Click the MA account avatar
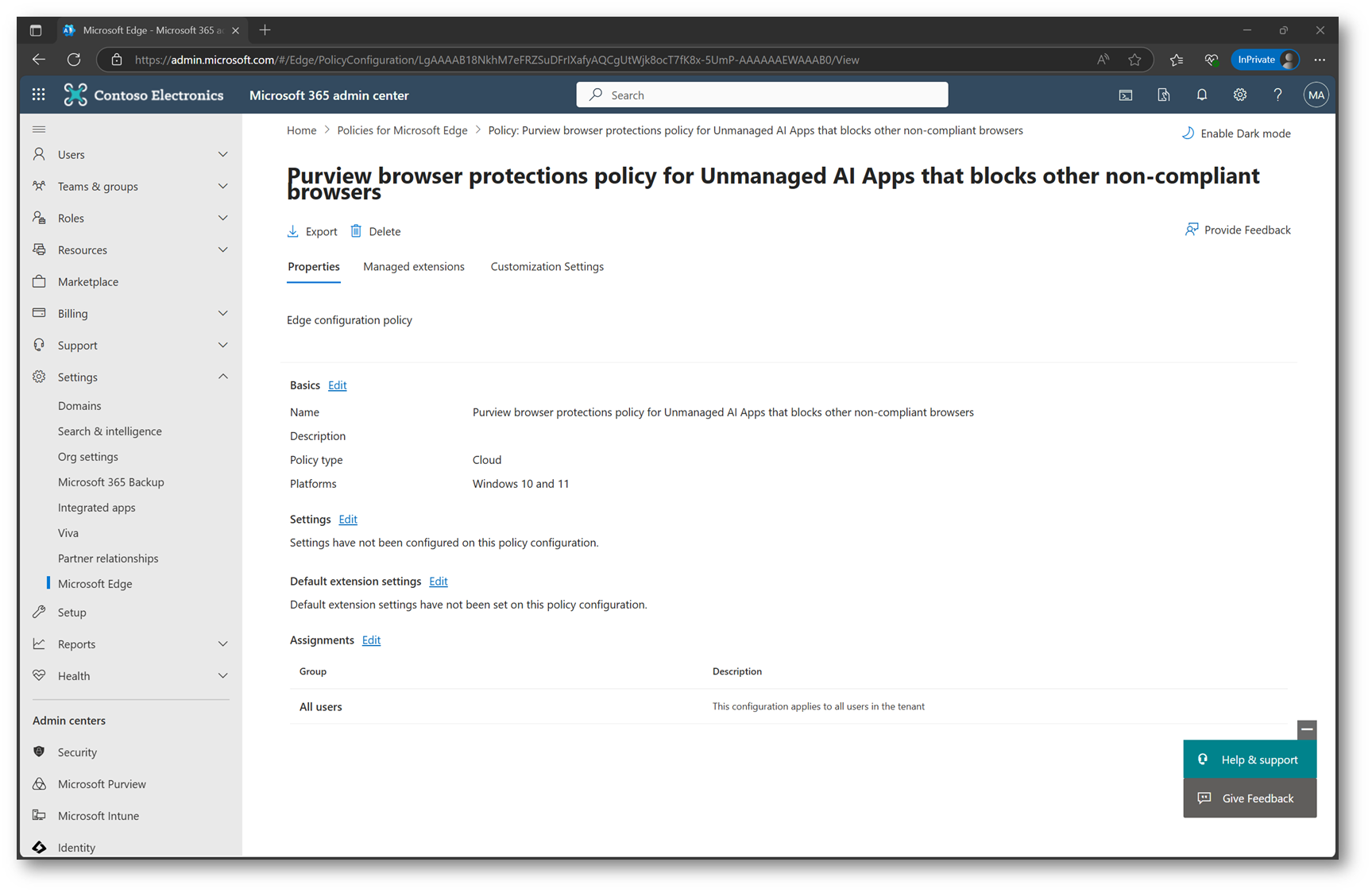Image resolution: width=1372 pixels, height=893 pixels. 1316,95
